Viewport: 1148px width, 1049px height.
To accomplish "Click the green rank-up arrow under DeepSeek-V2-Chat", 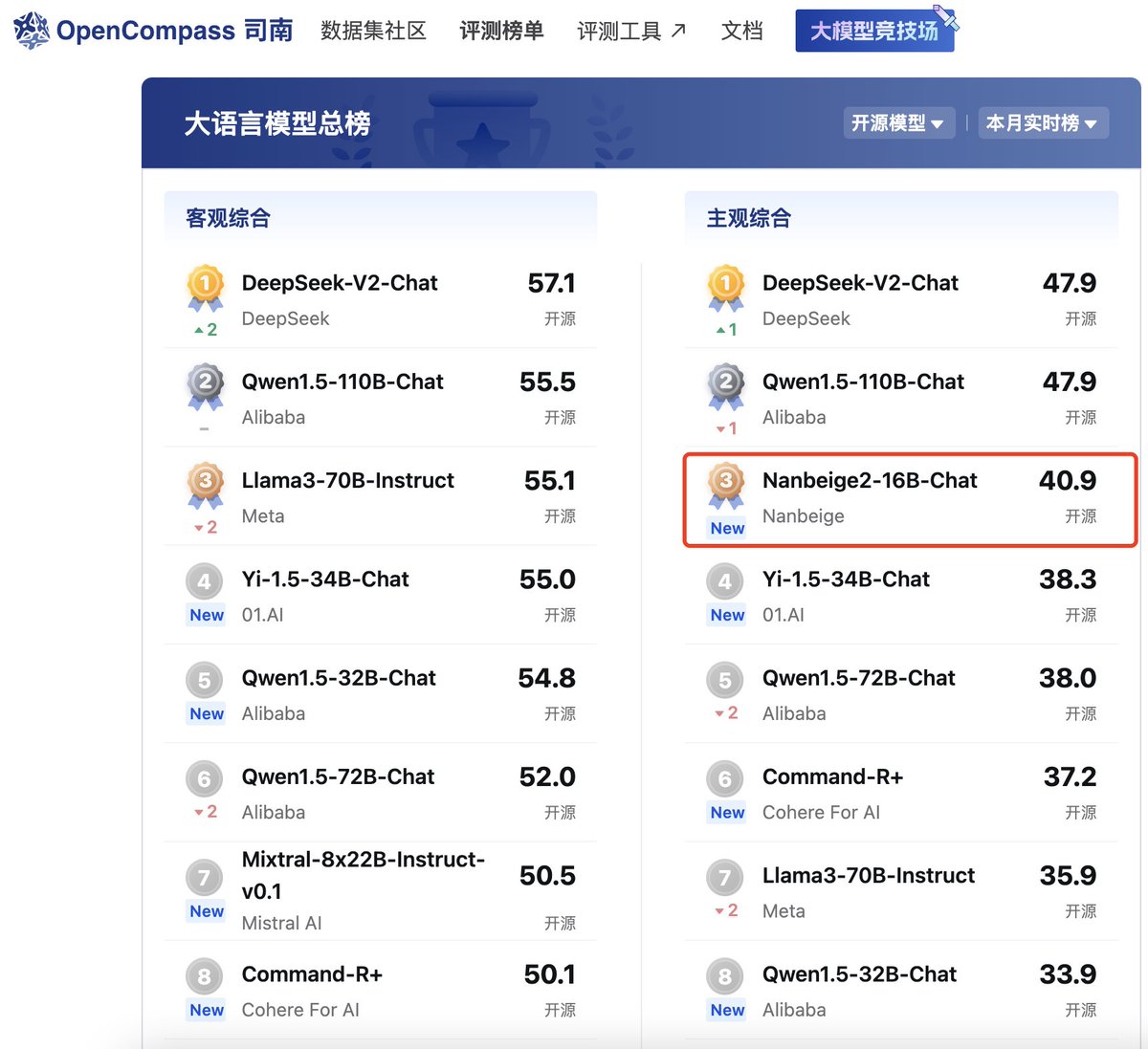I will pos(204,332).
